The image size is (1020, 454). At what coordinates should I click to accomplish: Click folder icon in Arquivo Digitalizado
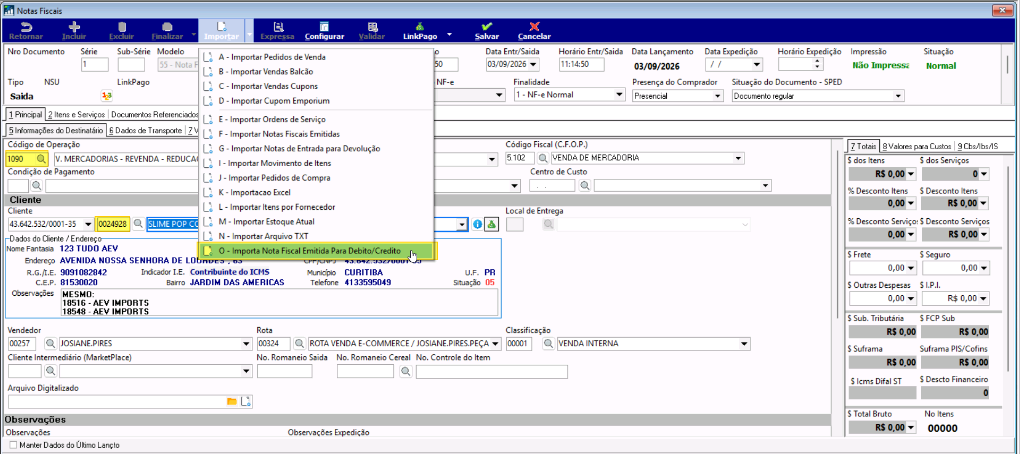232,401
